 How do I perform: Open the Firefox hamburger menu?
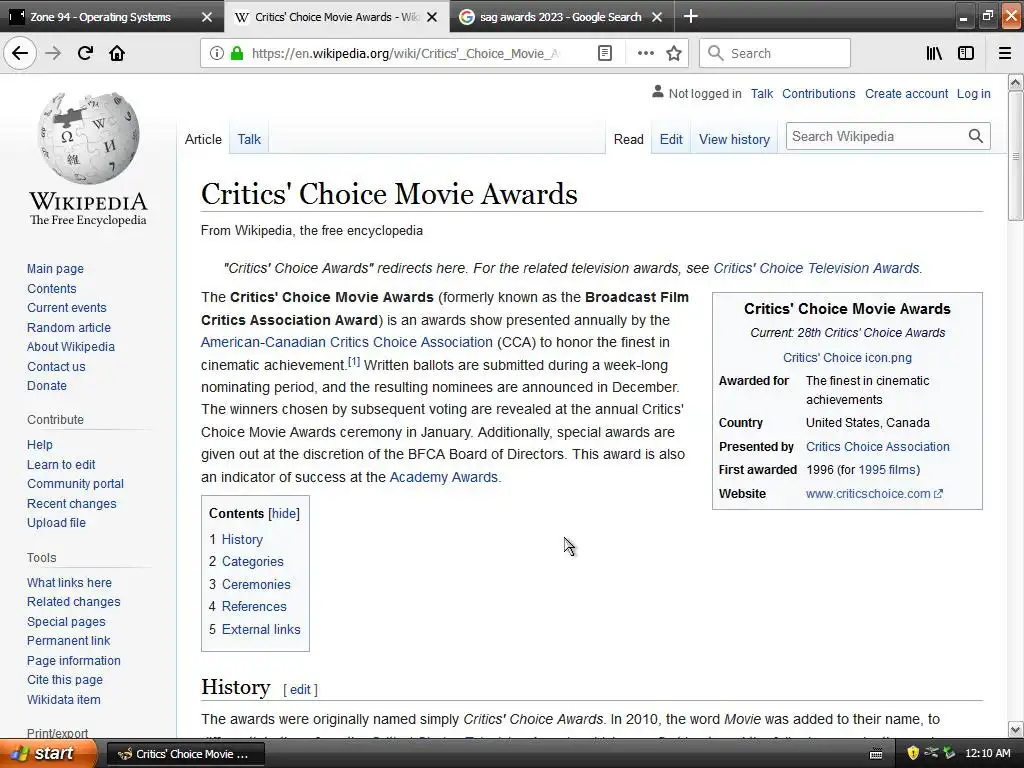[1005, 53]
